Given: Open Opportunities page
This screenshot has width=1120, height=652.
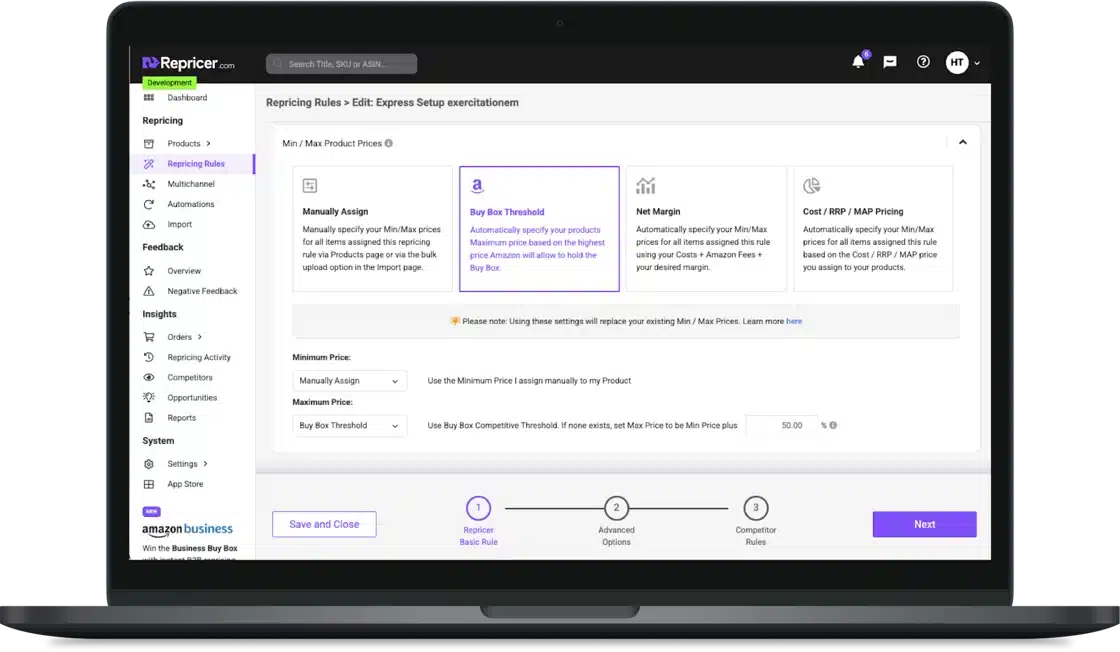Looking at the screenshot, I should click(x=192, y=398).
